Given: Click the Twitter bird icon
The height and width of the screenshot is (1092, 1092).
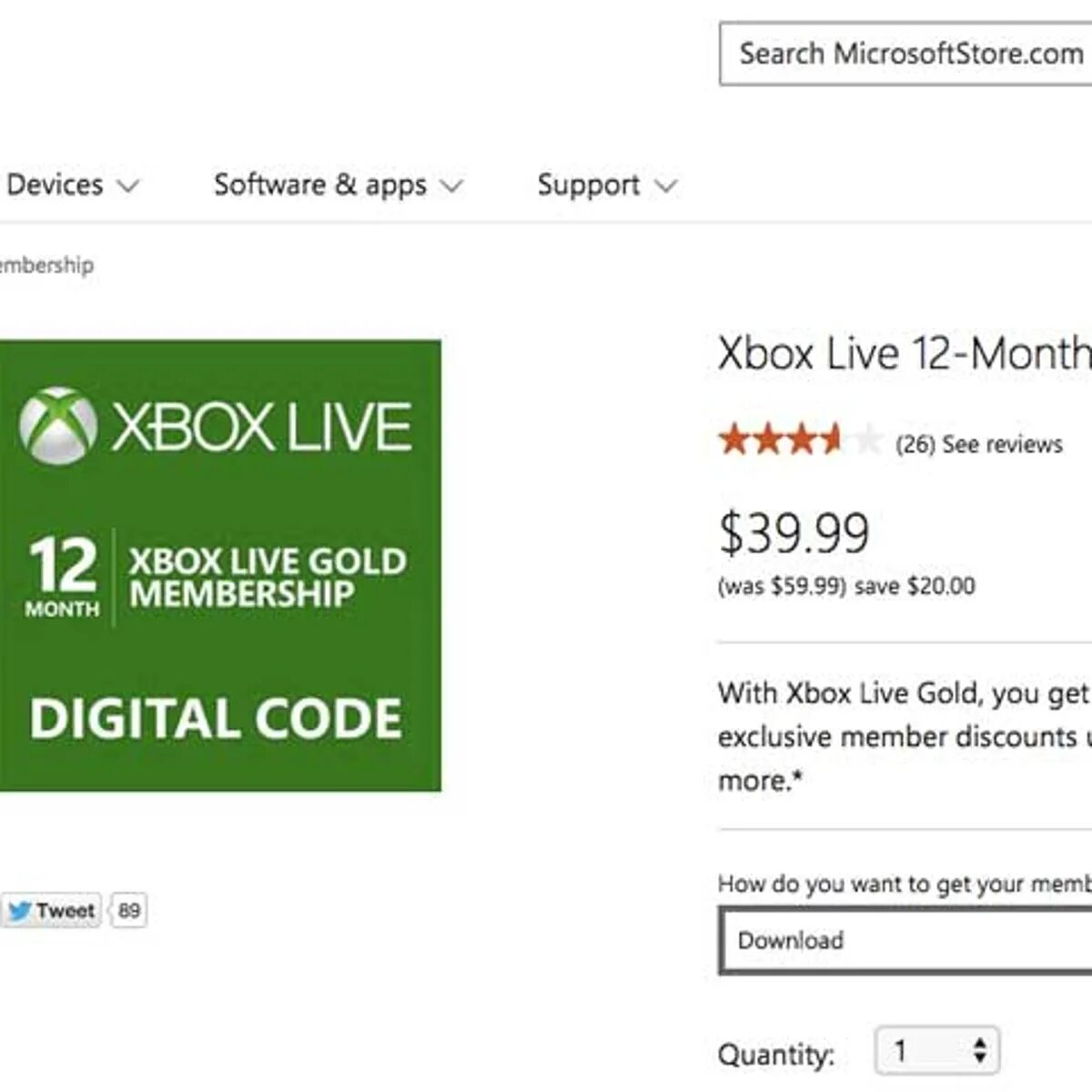Looking at the screenshot, I should 20,910.
